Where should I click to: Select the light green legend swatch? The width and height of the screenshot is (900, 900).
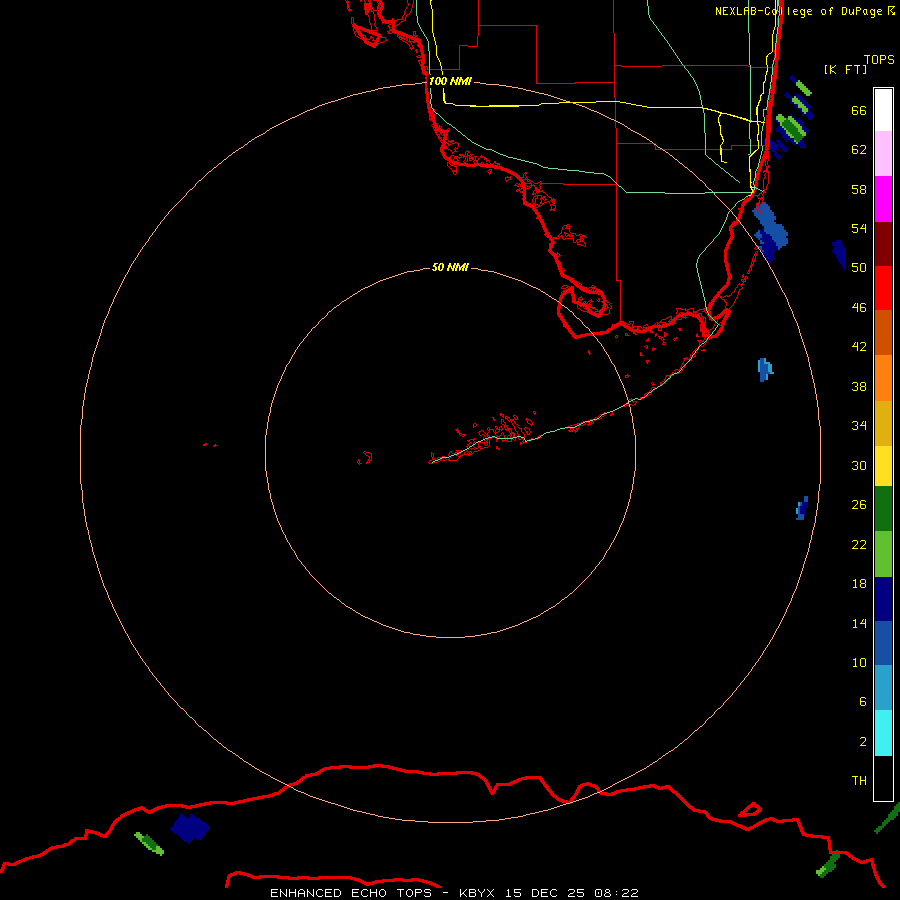(883, 554)
